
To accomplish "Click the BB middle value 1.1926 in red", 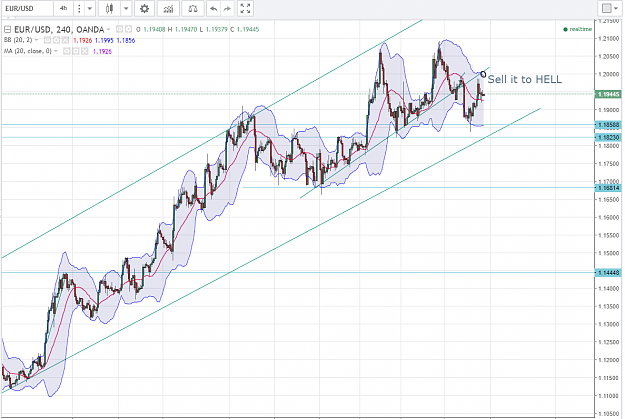I will tap(83, 40).
